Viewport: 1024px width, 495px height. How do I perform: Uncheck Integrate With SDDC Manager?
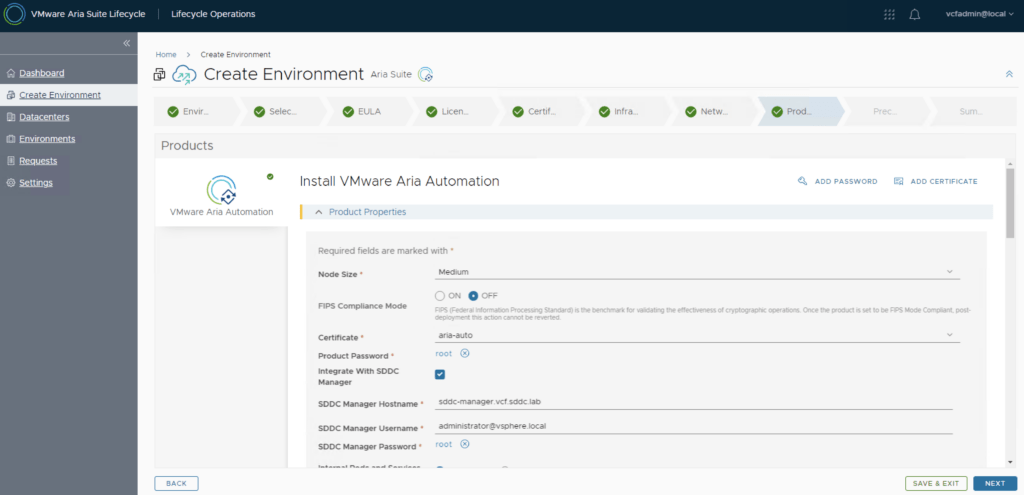coord(440,374)
